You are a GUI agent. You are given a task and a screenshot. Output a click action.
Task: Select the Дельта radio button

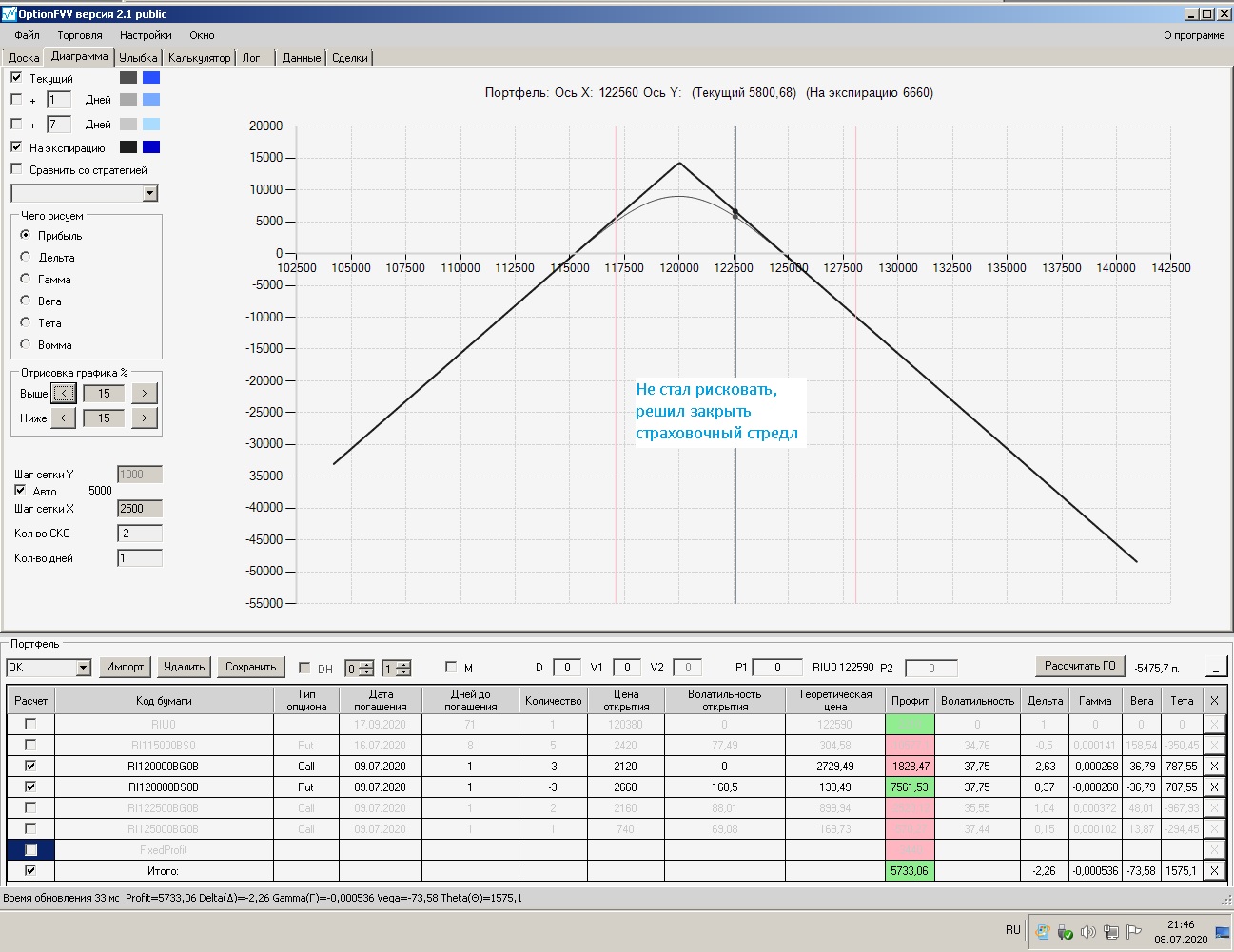pyautogui.click(x=26, y=257)
